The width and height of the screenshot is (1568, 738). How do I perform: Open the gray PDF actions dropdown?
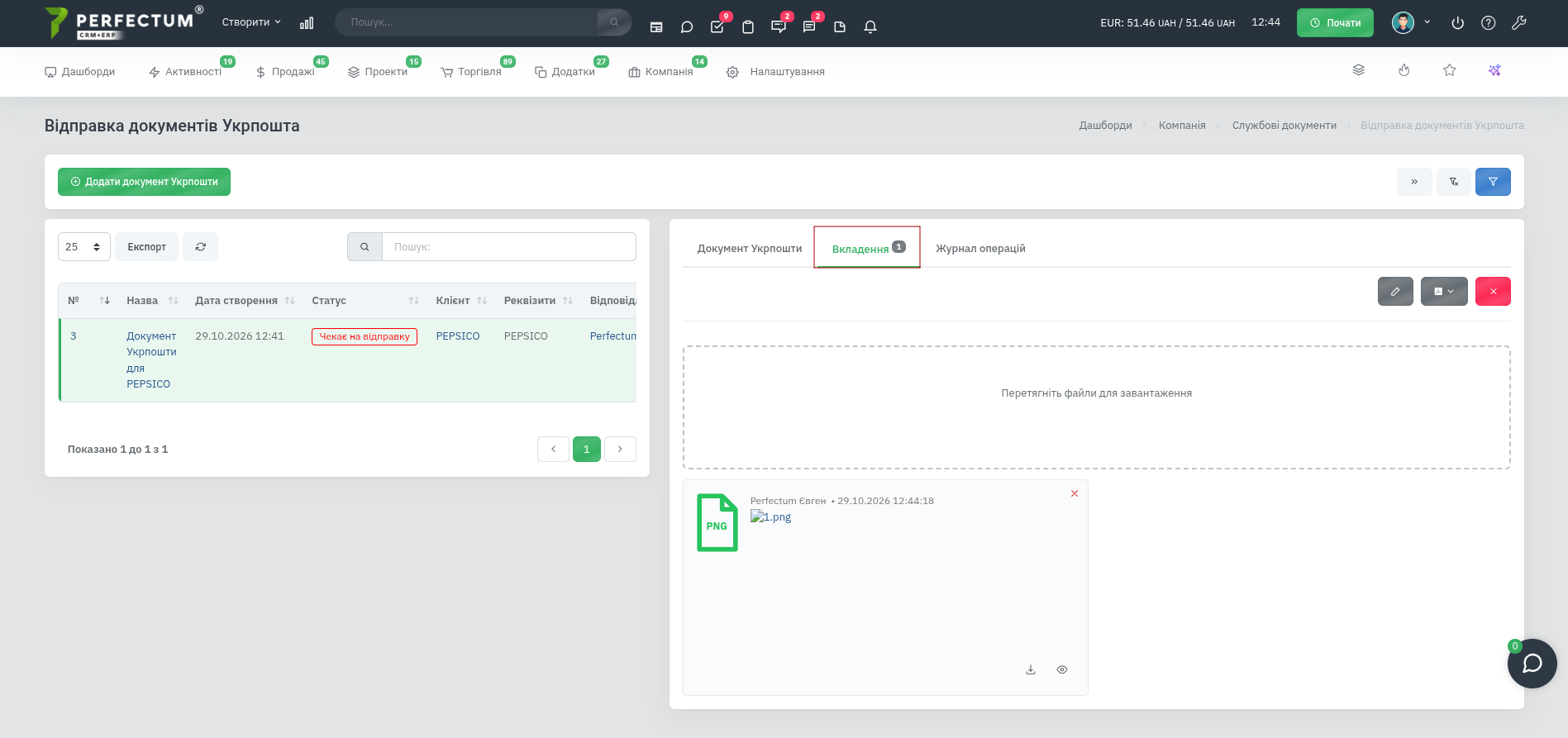pyautogui.click(x=1444, y=291)
